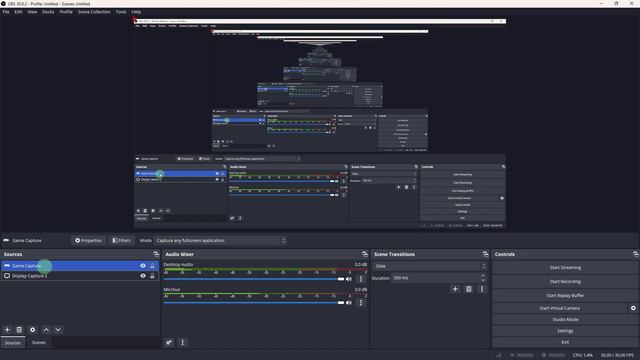Viewport: 640px width, 360px height.
Task: Mute Mic/Aux with the speaker icon
Action: coord(349,303)
